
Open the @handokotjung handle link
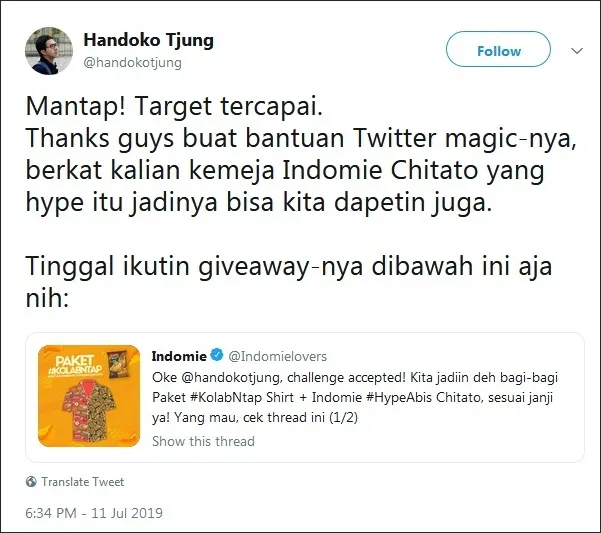[x=132, y=62]
